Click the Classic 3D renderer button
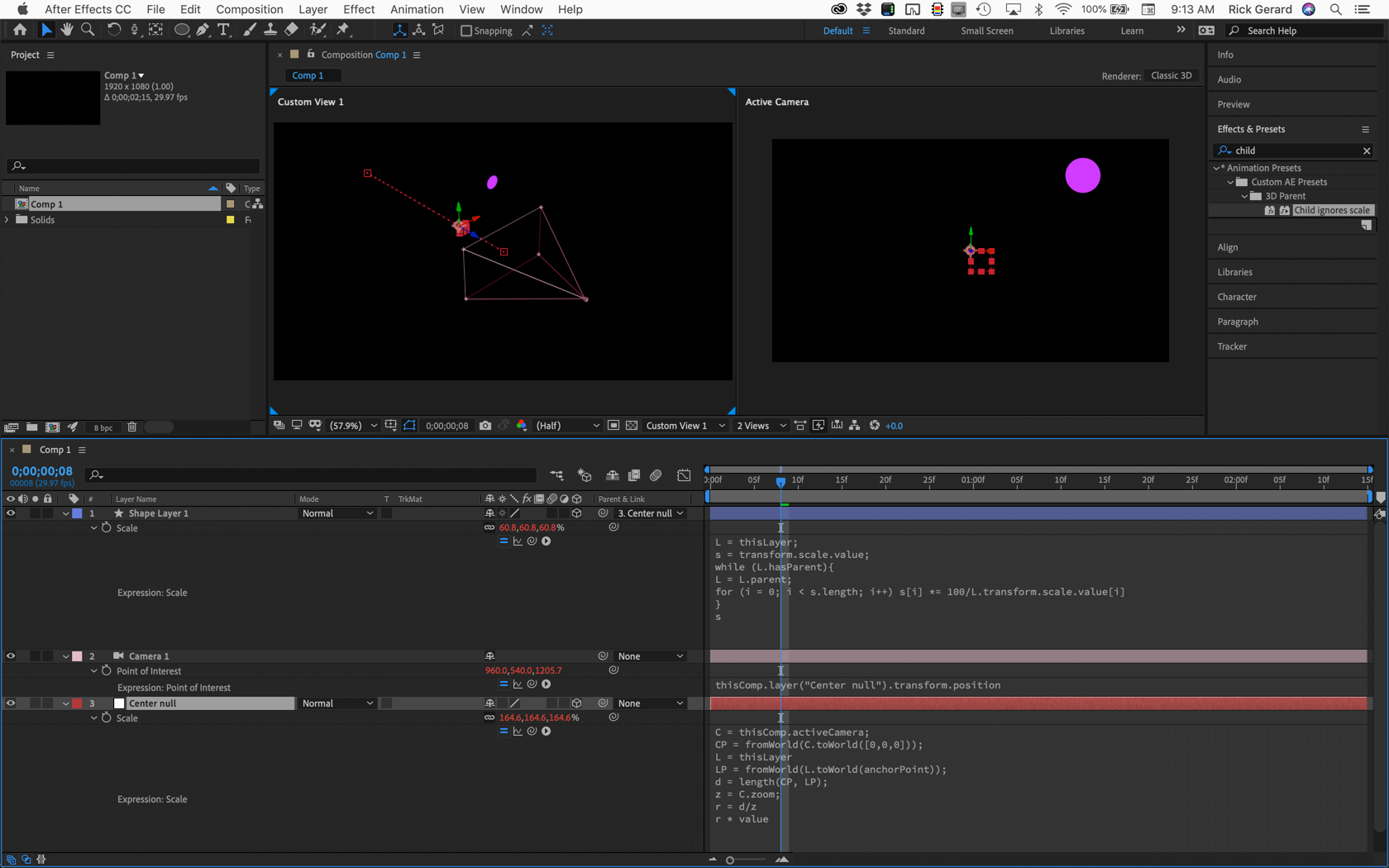 (x=1171, y=75)
